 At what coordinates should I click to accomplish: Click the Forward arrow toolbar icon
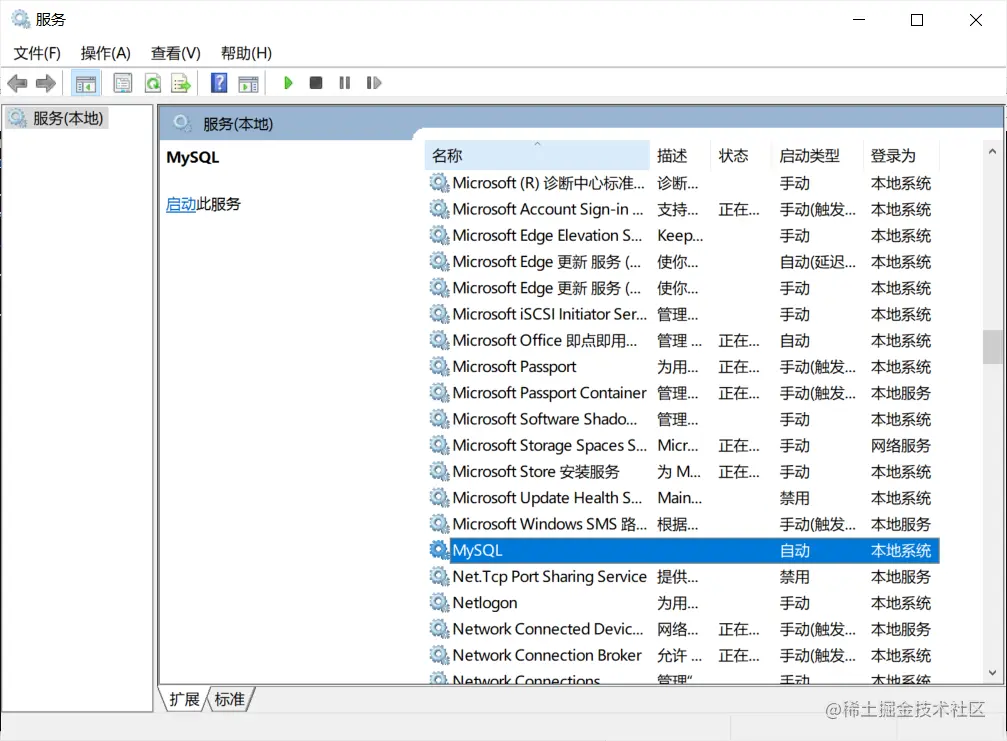click(x=46, y=83)
